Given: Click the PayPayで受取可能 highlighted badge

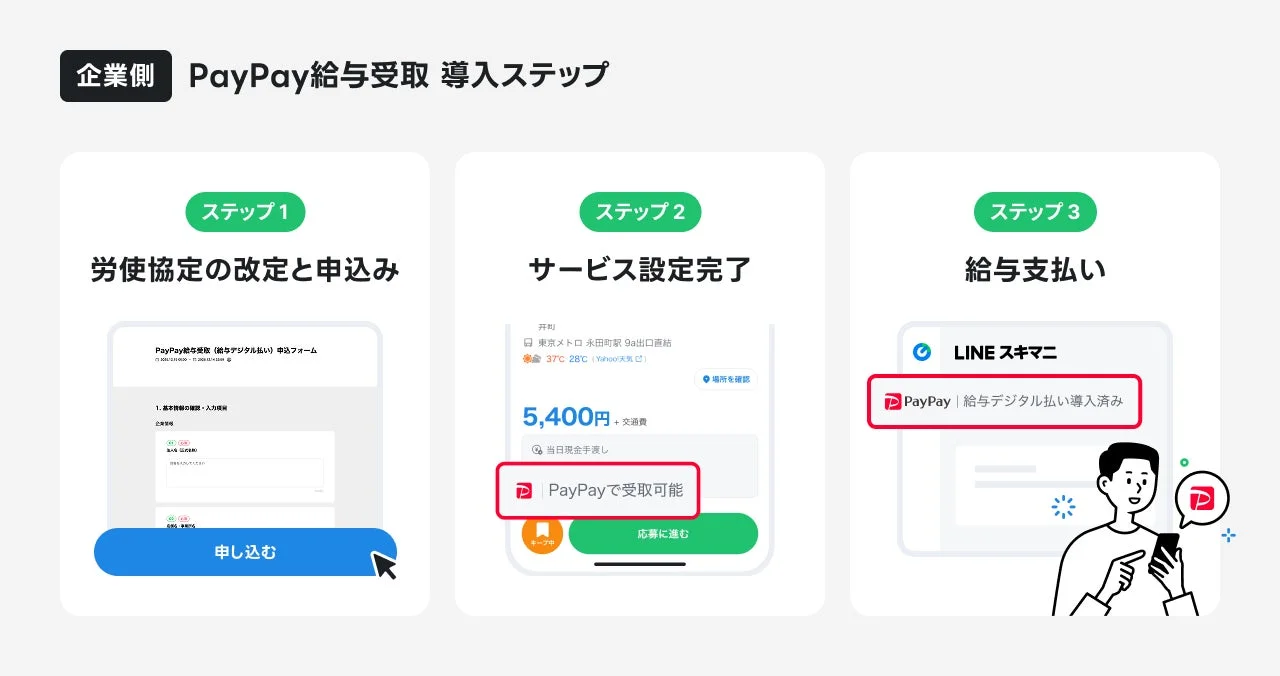Looking at the screenshot, I should 598,490.
